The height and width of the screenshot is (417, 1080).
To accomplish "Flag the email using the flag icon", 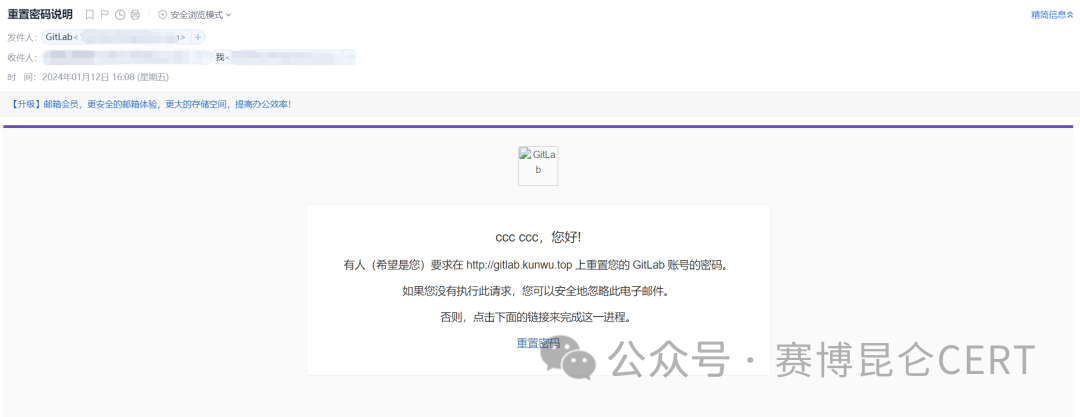I will [x=105, y=14].
